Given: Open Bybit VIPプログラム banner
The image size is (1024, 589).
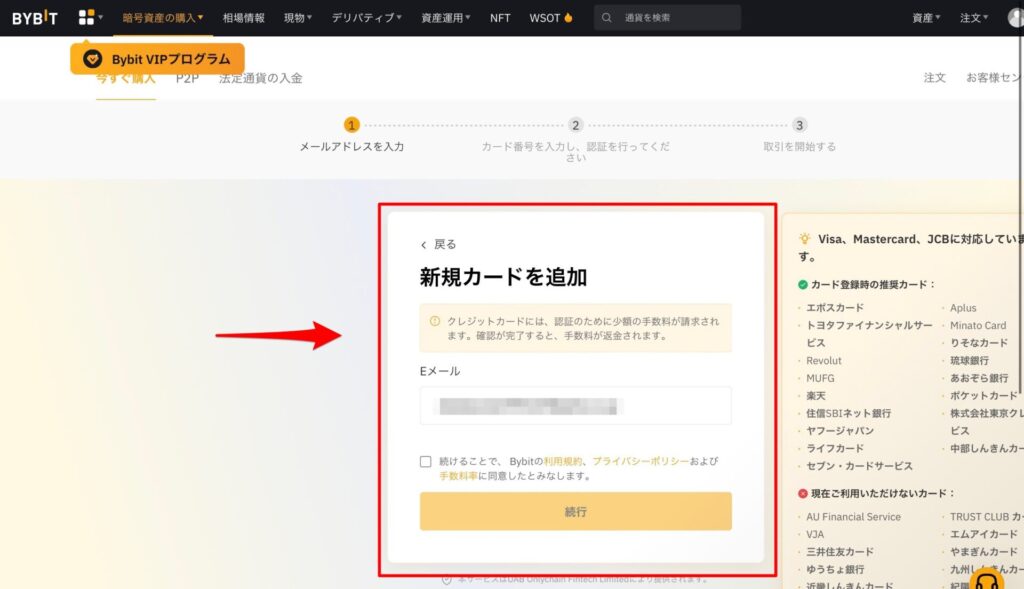Looking at the screenshot, I should coord(157,59).
